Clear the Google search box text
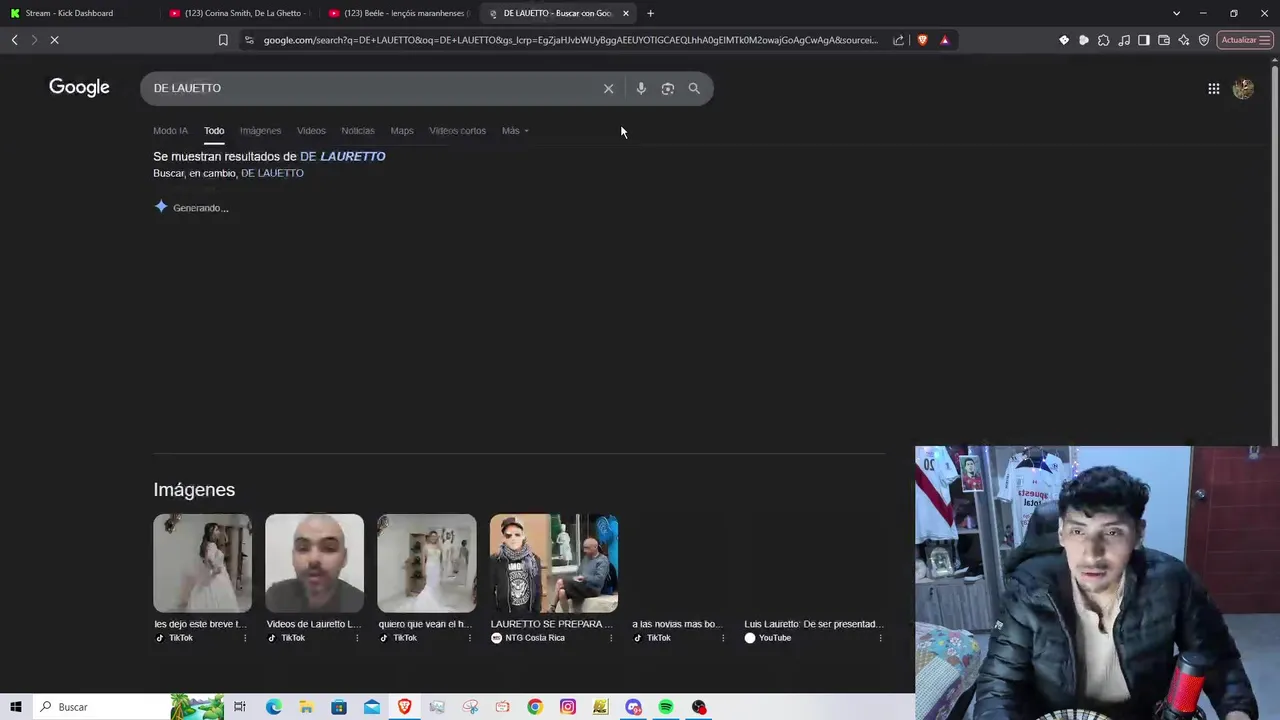 [608, 88]
